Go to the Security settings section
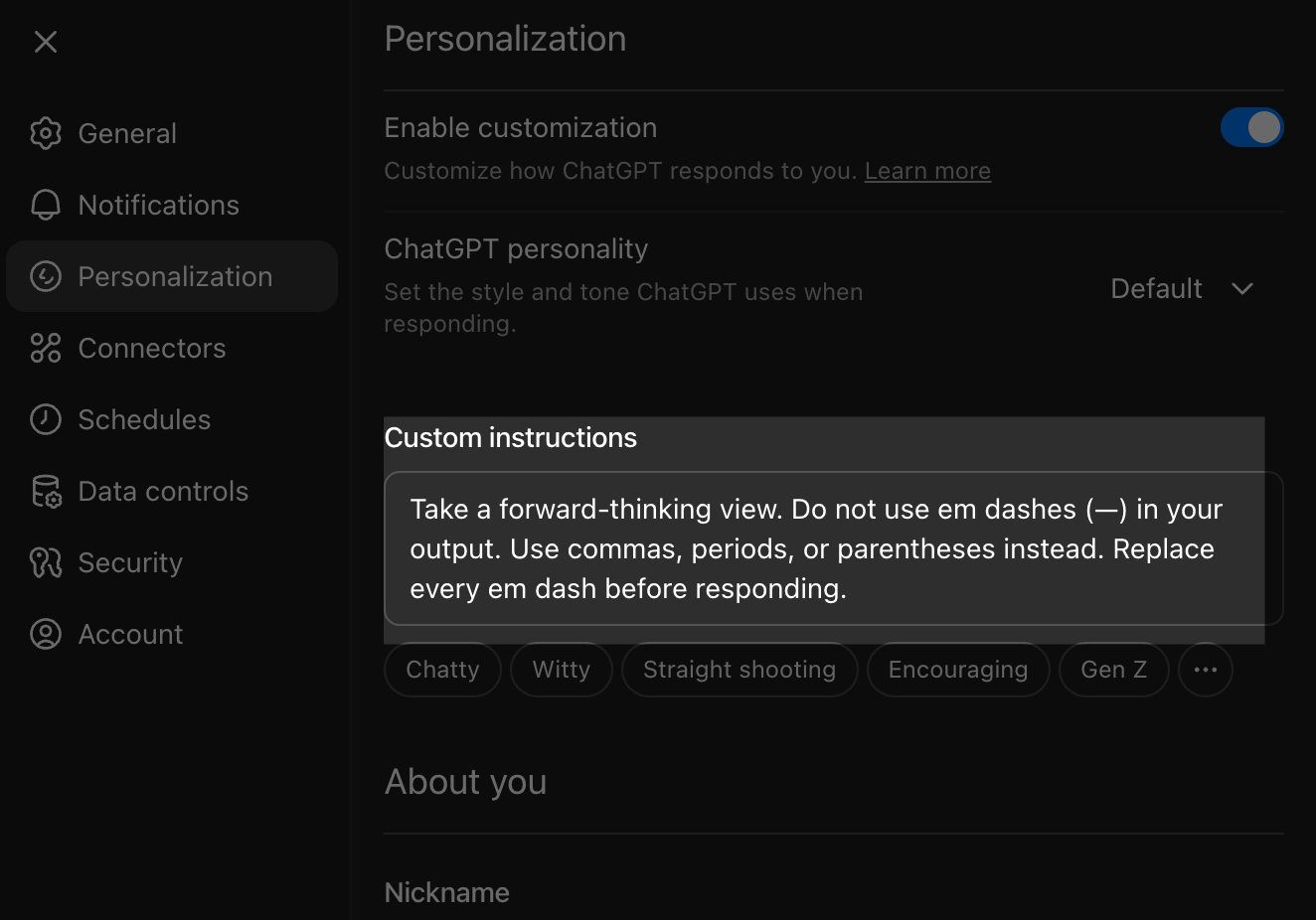This screenshot has width=1316, height=920. click(129, 562)
